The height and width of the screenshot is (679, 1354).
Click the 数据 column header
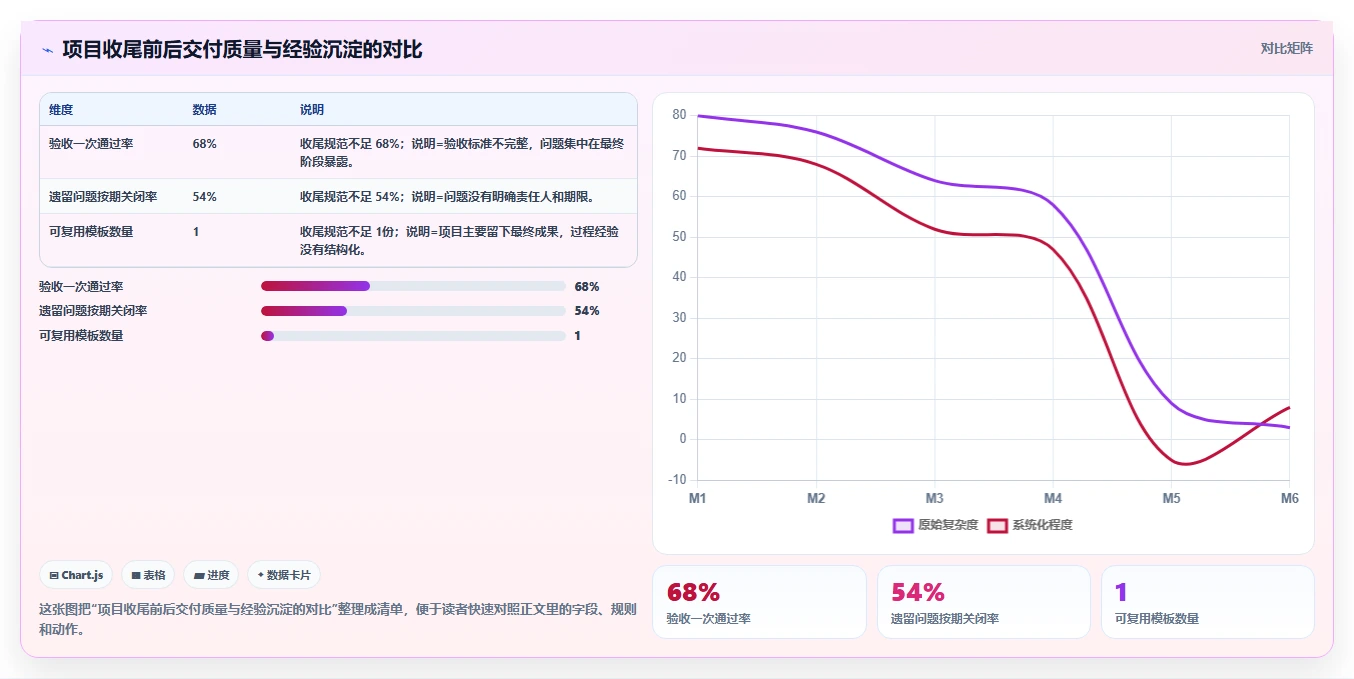pyautogui.click(x=204, y=110)
